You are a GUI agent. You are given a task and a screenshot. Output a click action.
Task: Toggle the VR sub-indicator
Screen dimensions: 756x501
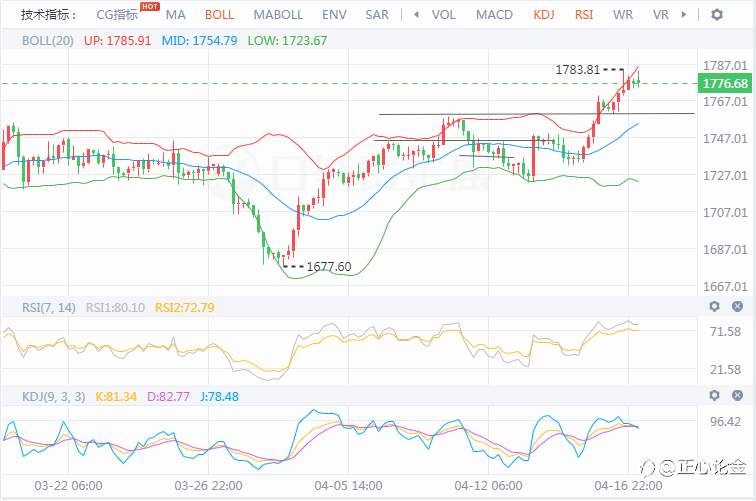661,15
